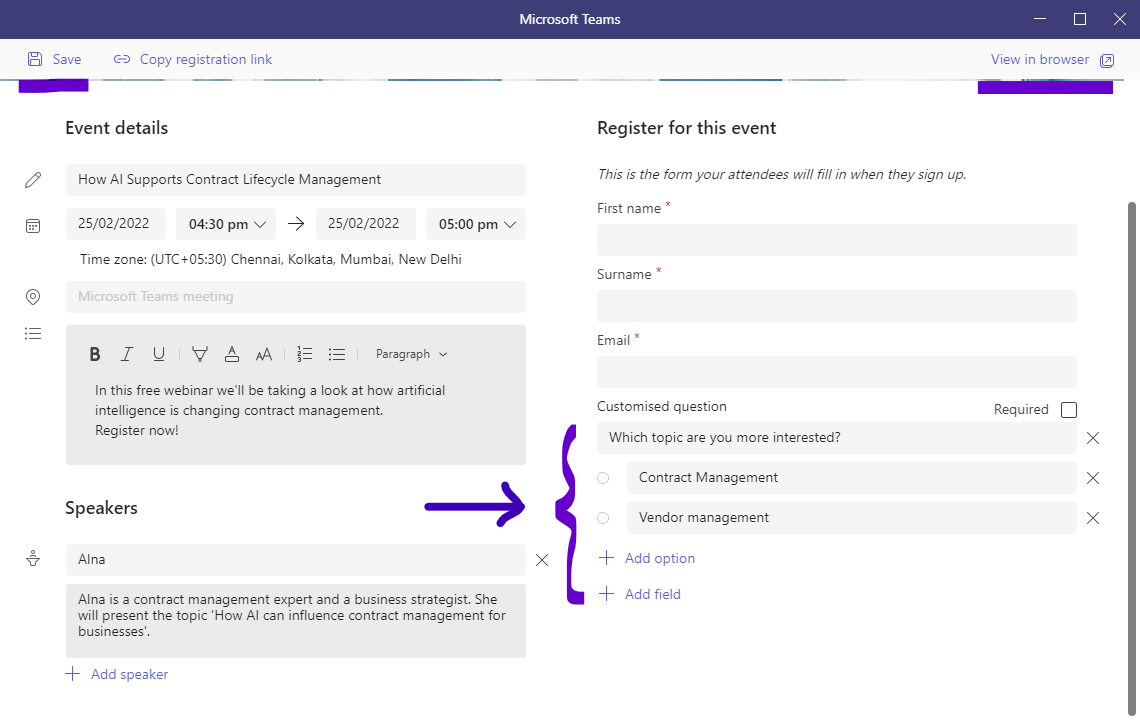Open the text highlight marker tool

point(199,353)
